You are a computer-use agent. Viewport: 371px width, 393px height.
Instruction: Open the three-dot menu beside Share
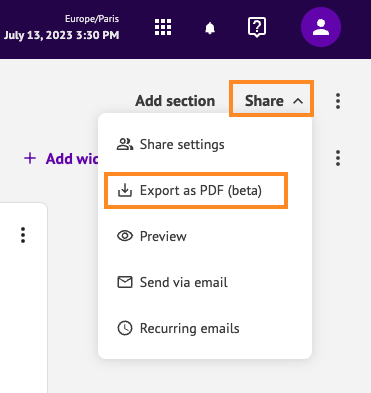coord(338,101)
